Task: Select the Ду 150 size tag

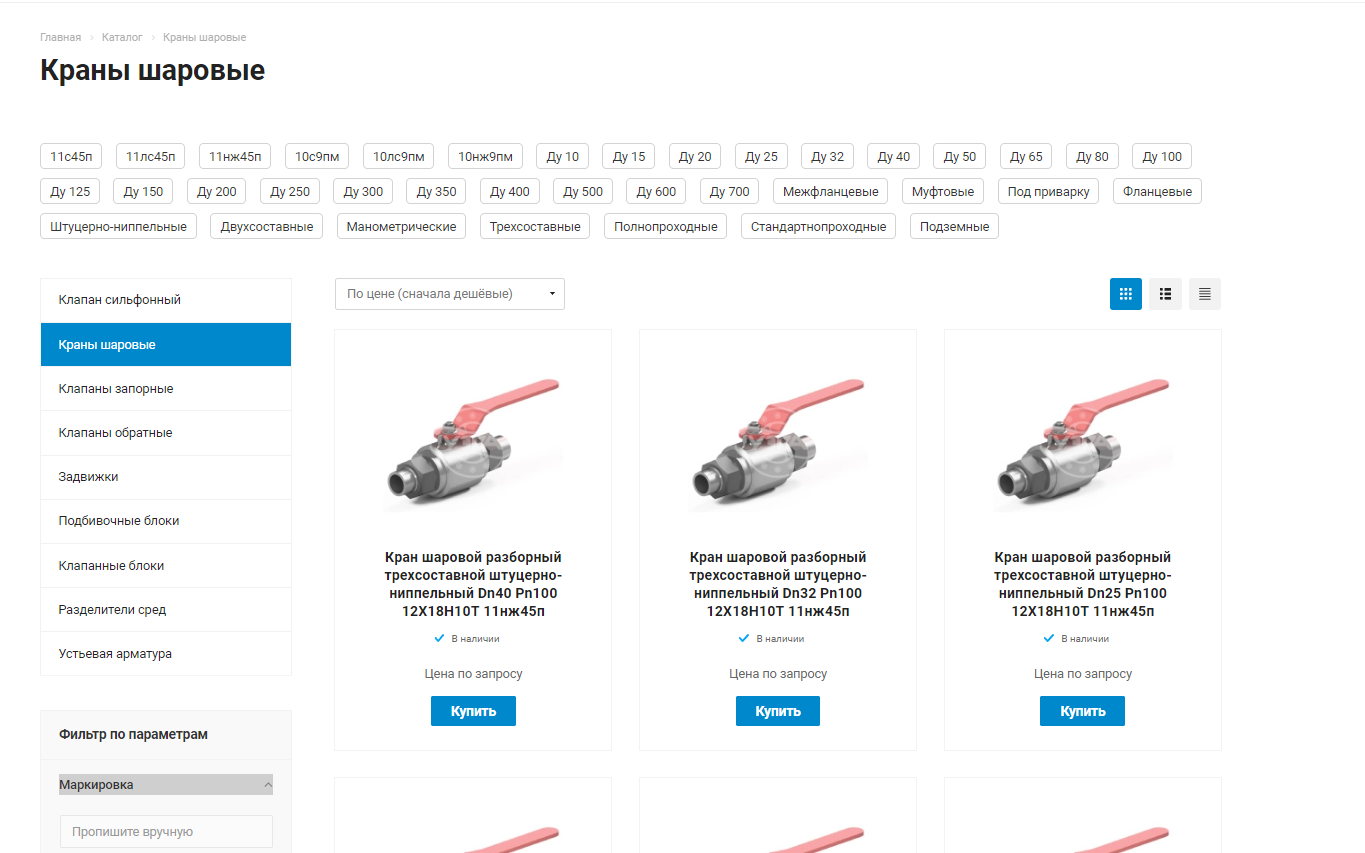Action: (143, 191)
